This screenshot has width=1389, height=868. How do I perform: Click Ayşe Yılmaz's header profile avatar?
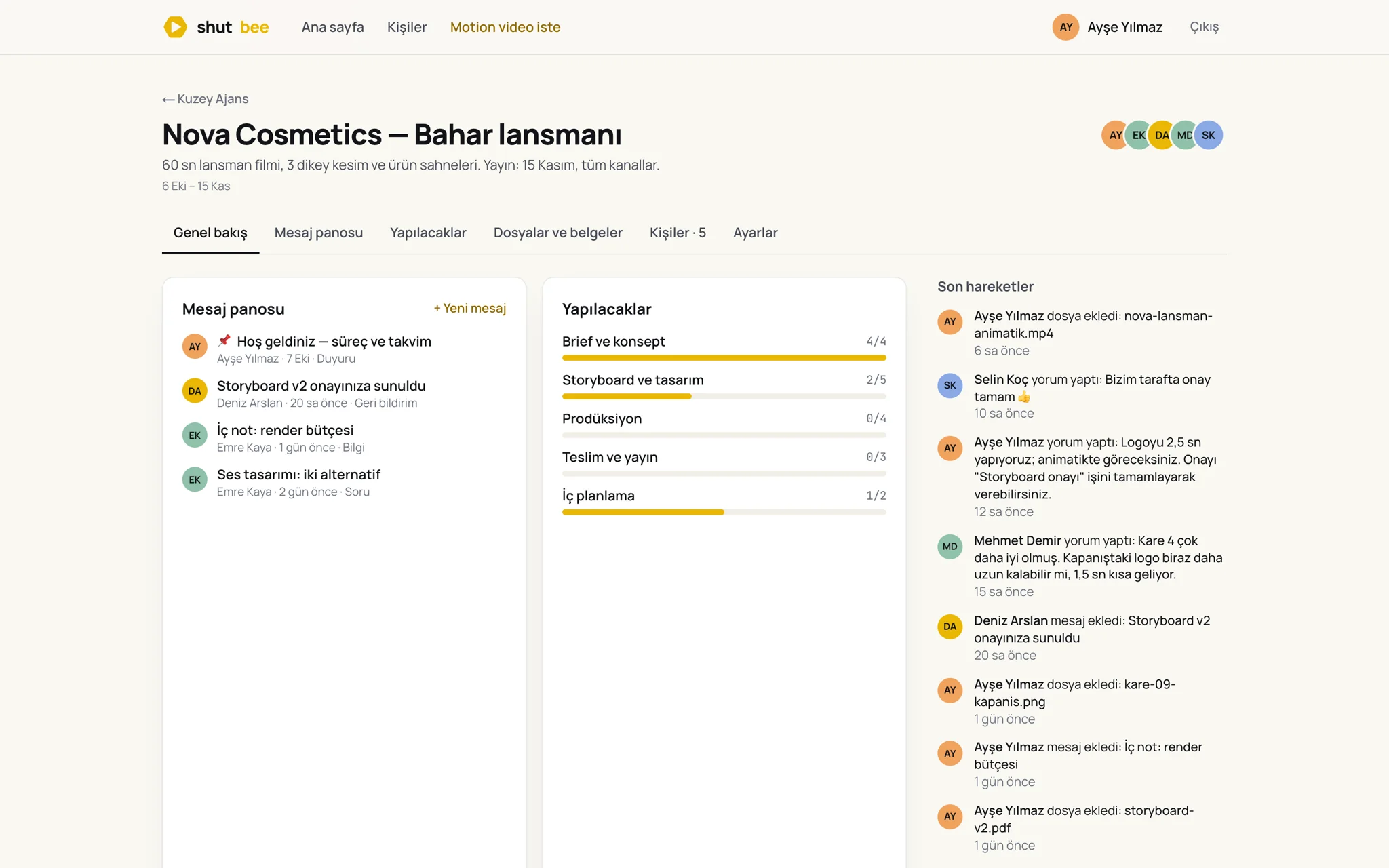point(1065,27)
